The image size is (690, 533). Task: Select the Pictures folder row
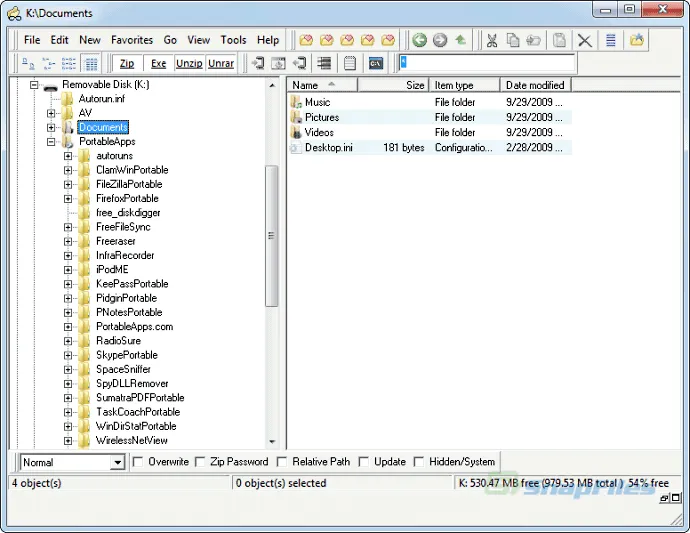[x=430, y=118]
